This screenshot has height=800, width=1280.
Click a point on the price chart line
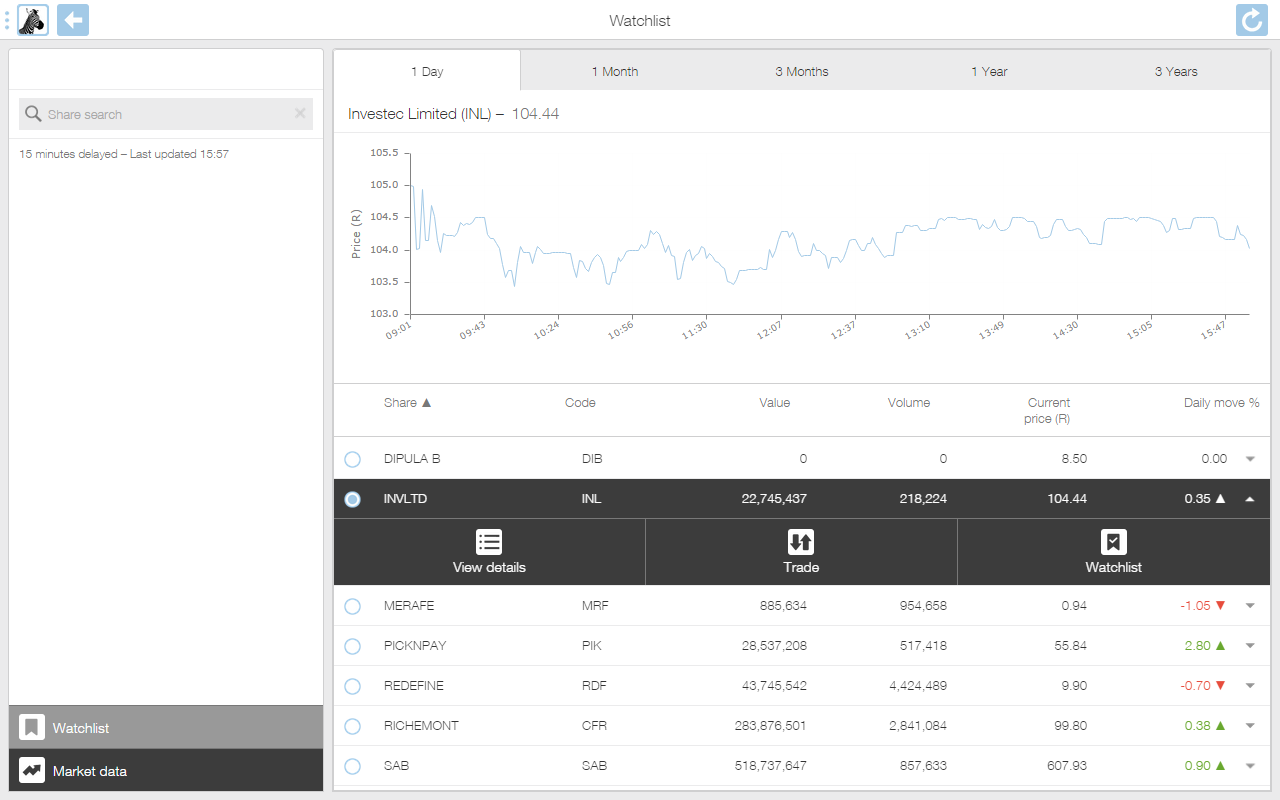(960, 219)
